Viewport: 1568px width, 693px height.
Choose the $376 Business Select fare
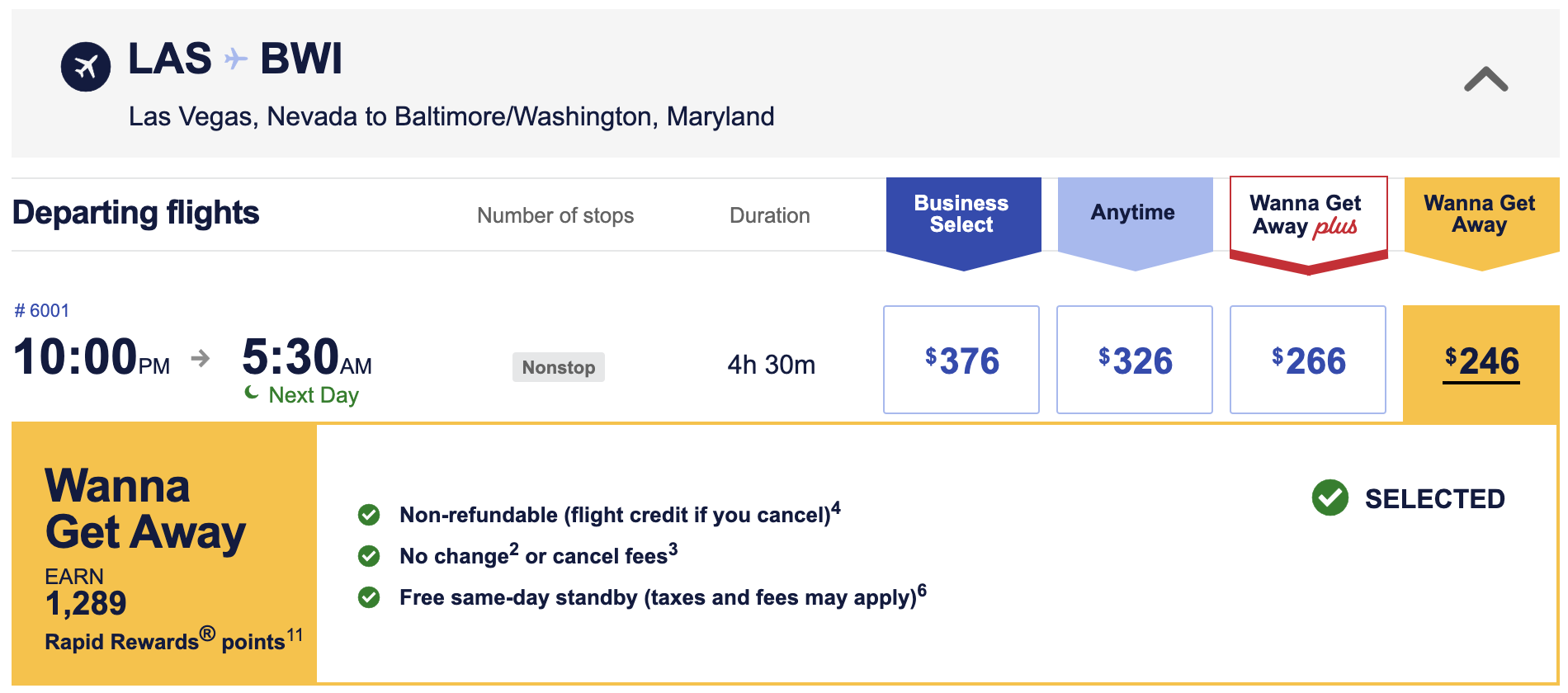[961, 360]
